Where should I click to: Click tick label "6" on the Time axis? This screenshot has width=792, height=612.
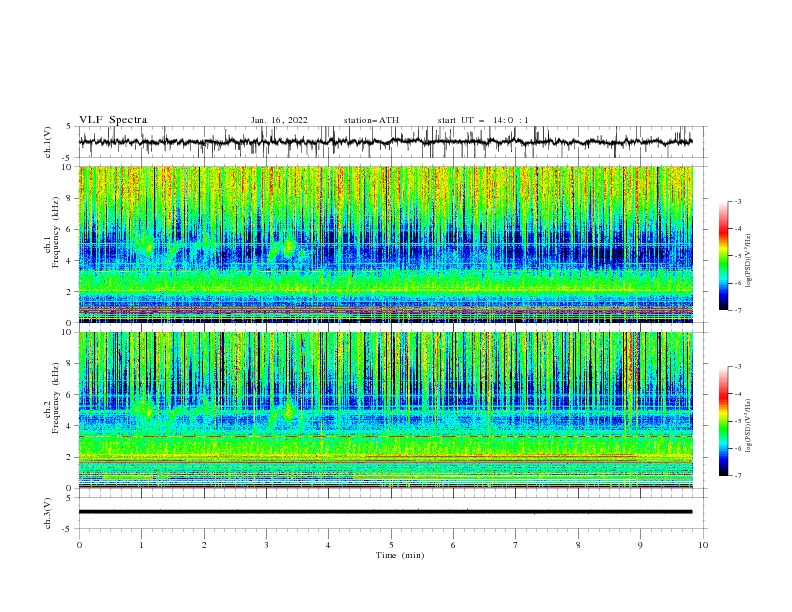(x=454, y=545)
